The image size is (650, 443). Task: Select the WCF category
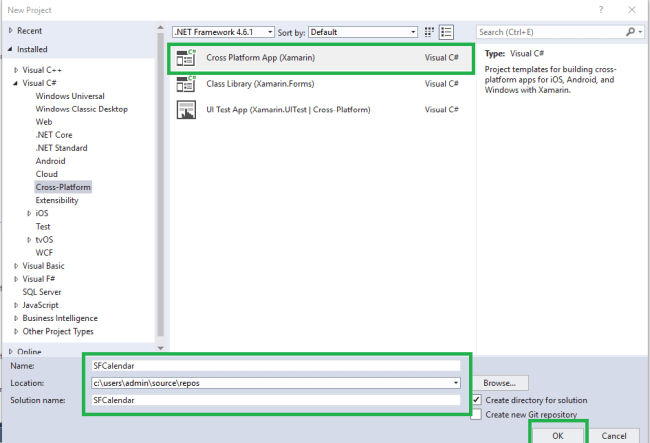tap(44, 253)
